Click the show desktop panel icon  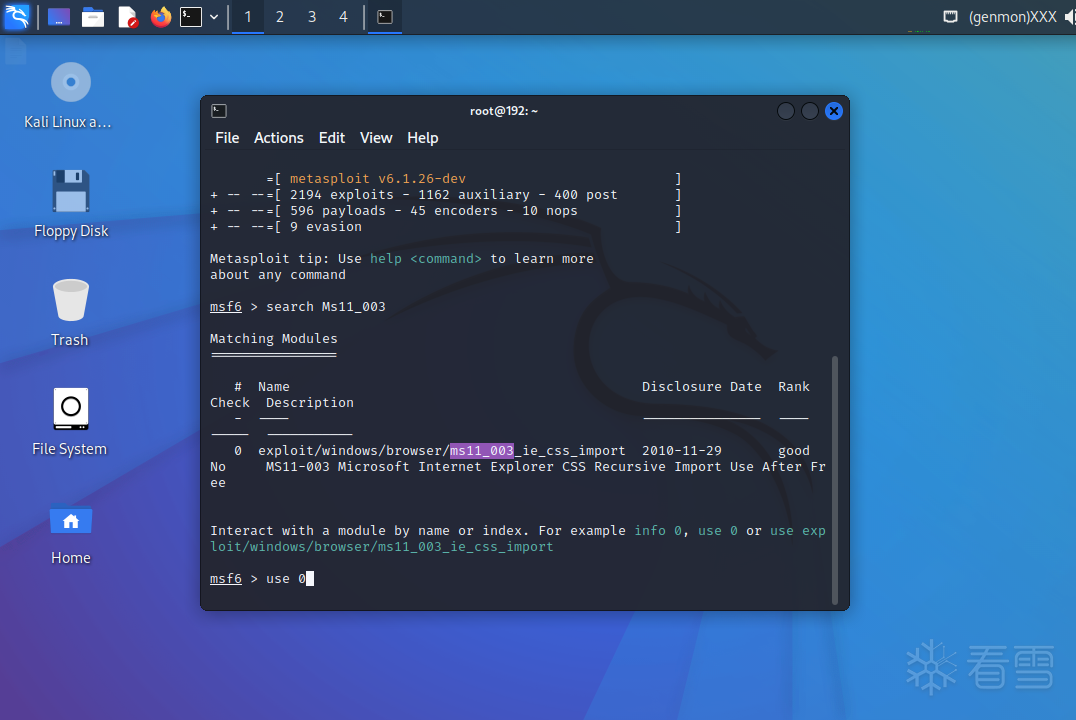tap(59, 16)
